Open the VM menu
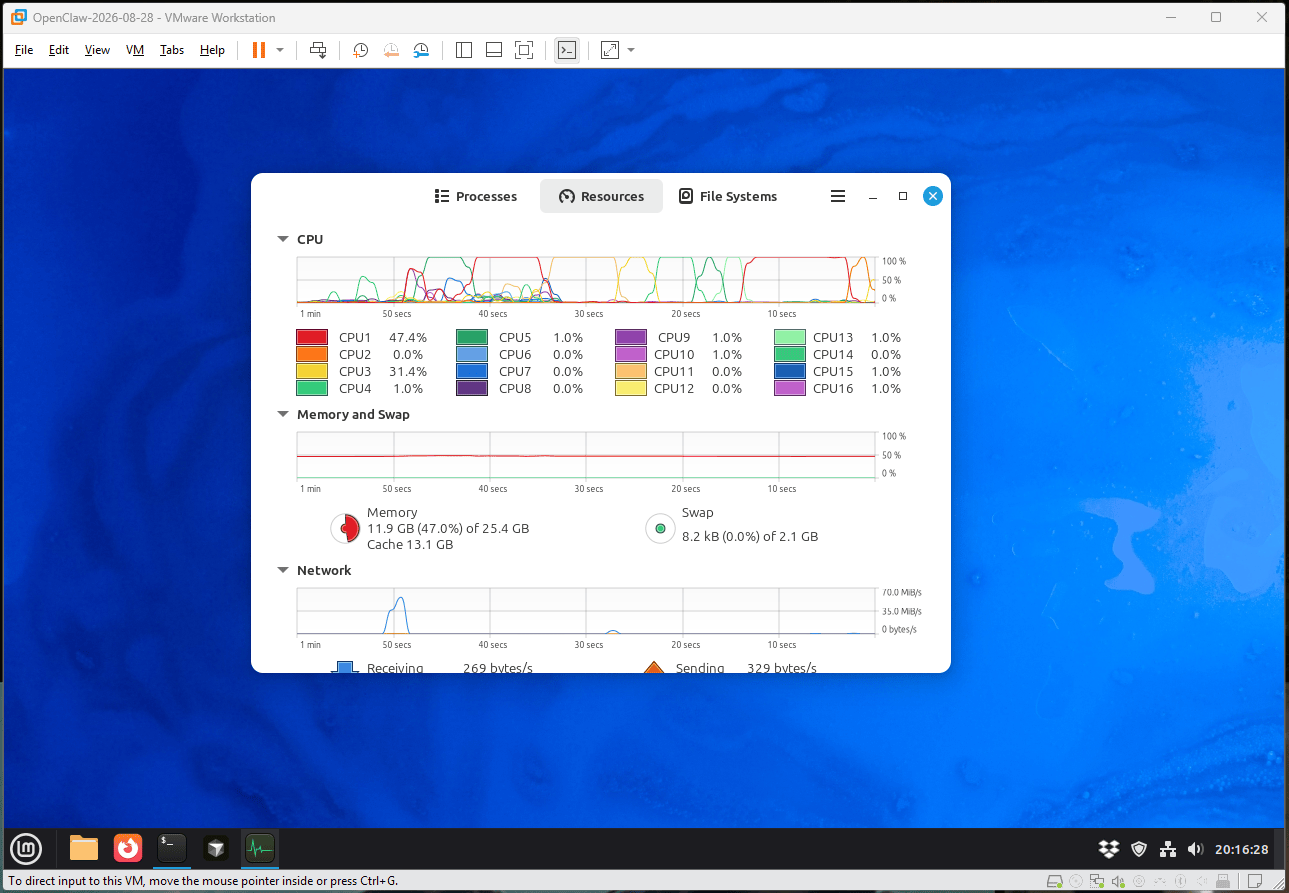1289x893 pixels. (135, 50)
